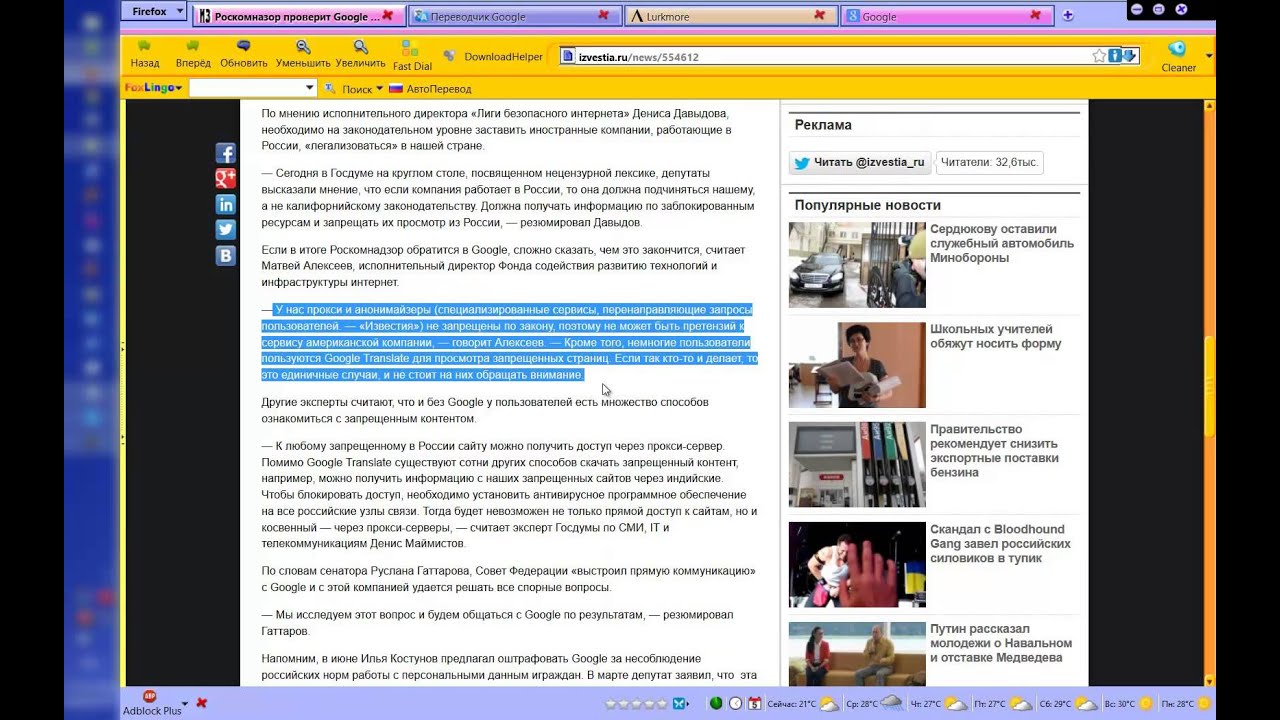Click Читатели: 32,6тыс. follower count
This screenshot has height=720, width=1280.
coord(990,163)
